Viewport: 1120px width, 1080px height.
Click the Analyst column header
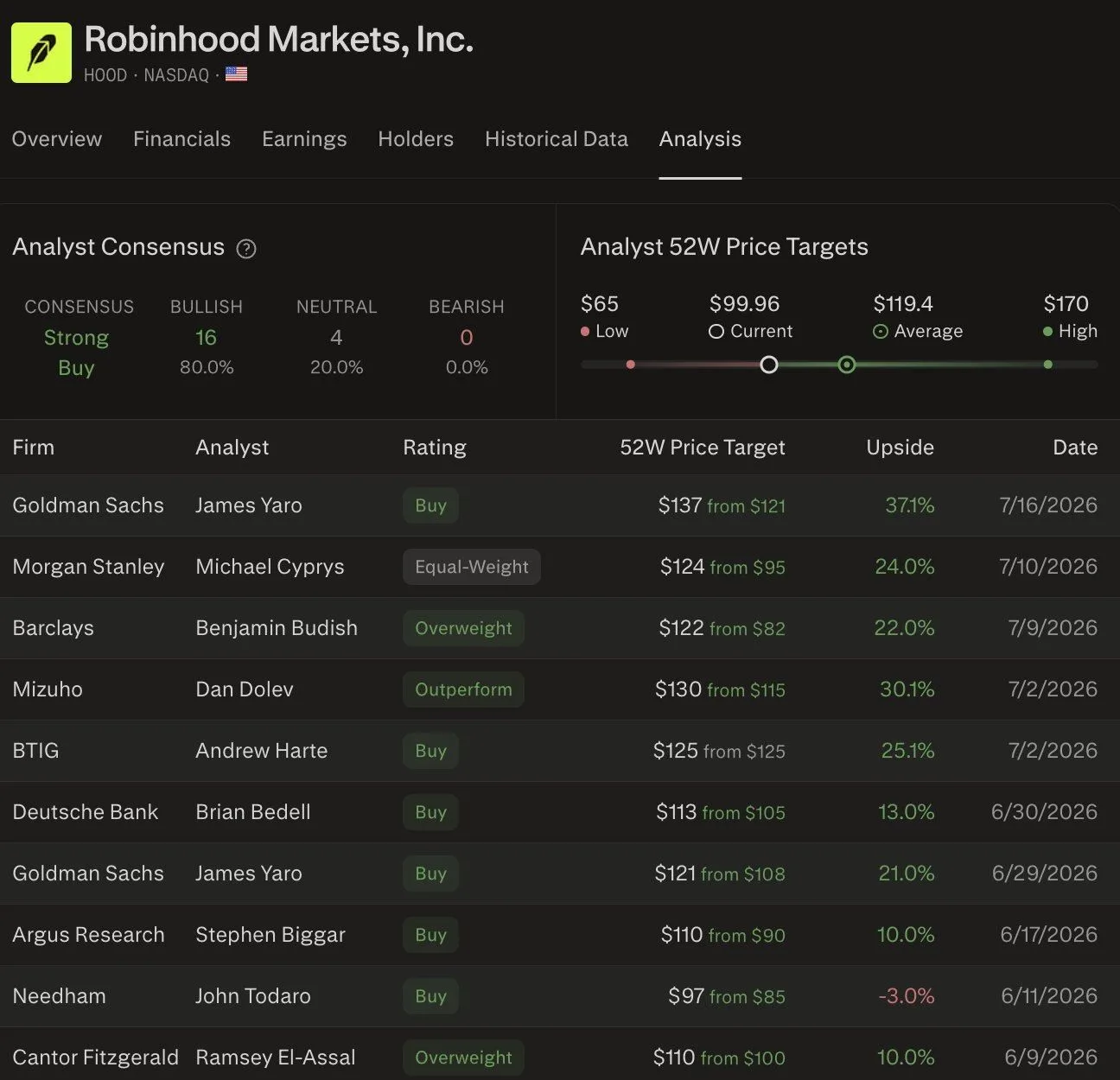(232, 448)
